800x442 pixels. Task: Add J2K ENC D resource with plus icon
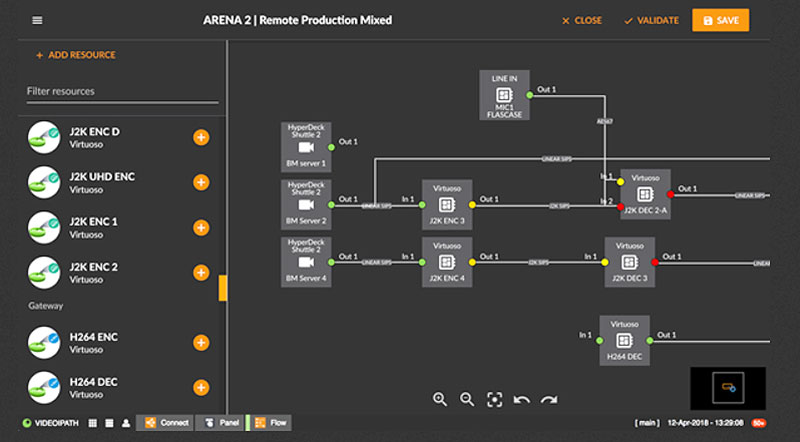point(201,138)
